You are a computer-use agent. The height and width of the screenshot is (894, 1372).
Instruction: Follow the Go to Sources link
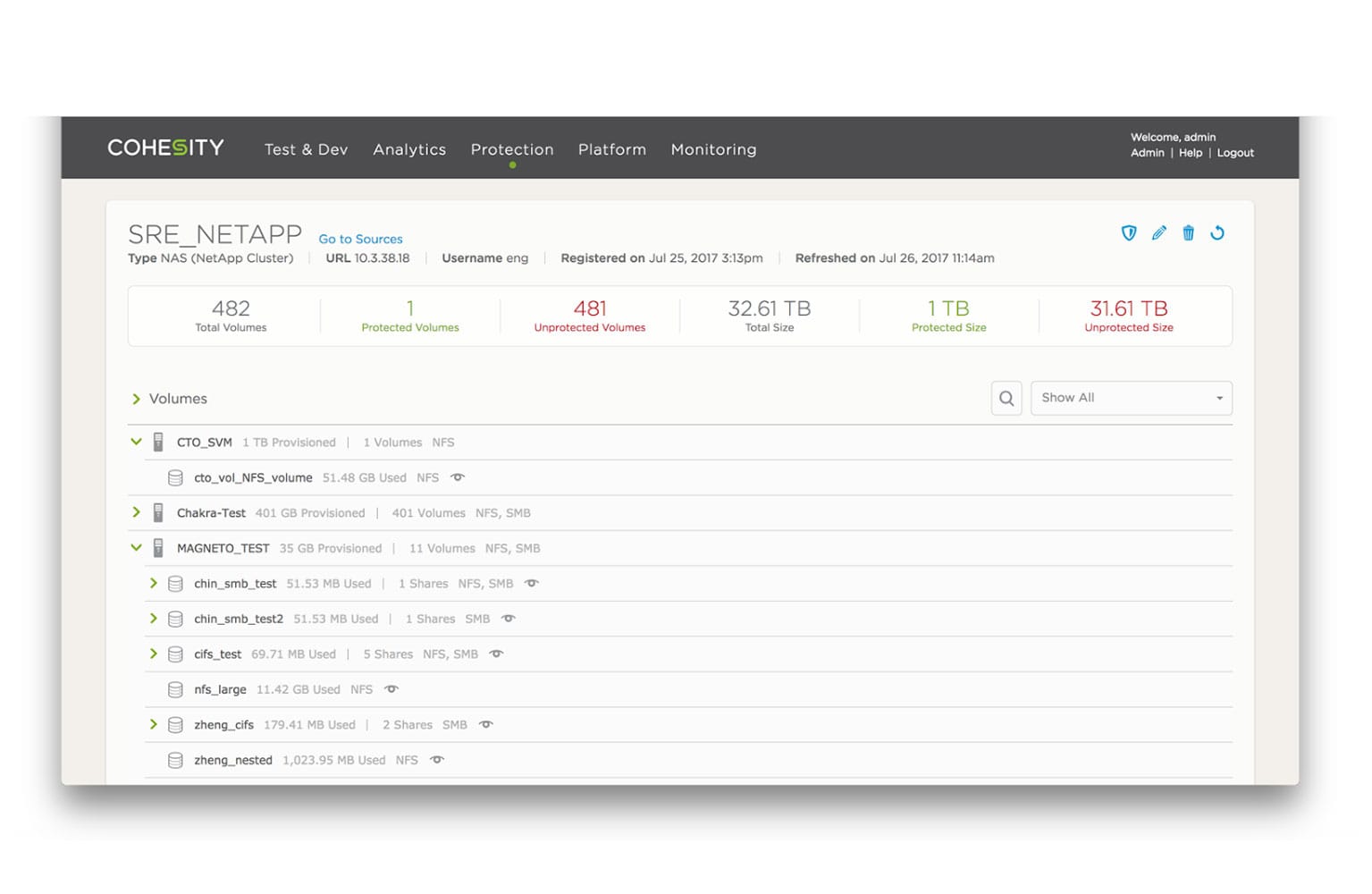pos(360,239)
